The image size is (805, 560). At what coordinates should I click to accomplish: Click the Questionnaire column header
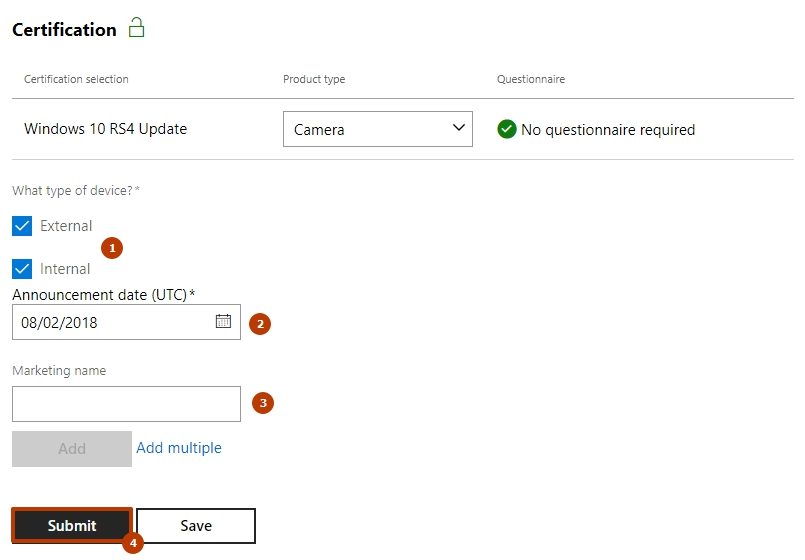531,79
